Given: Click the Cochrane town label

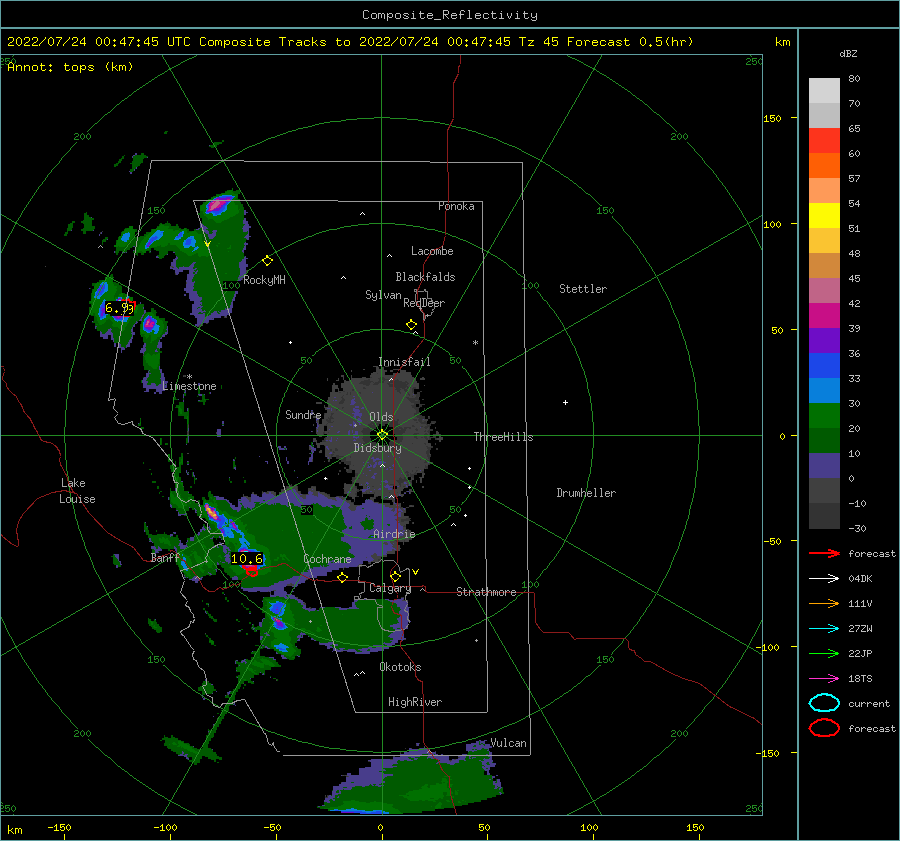Looking at the screenshot, I should coord(327,559).
